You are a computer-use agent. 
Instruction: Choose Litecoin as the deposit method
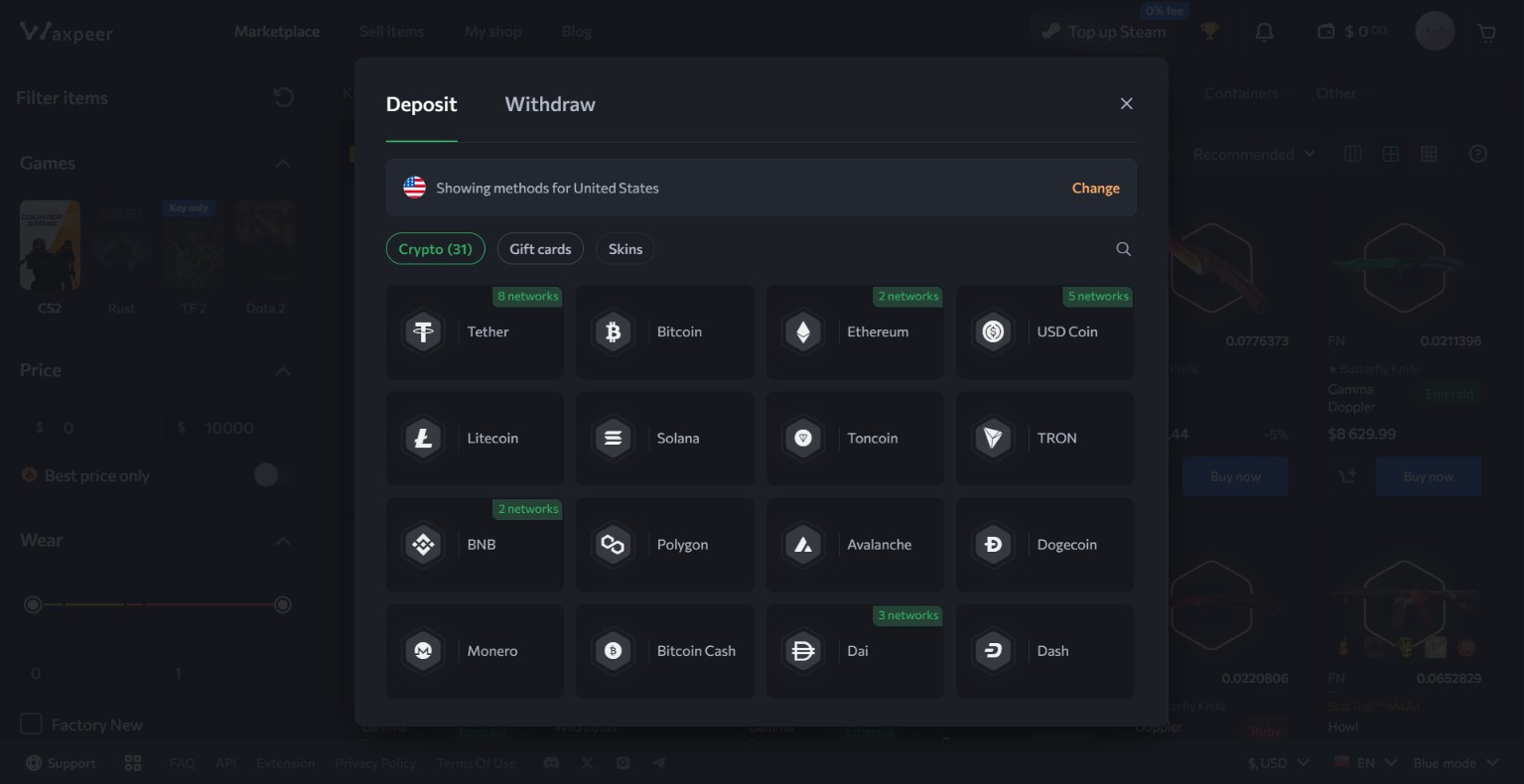[x=475, y=438]
